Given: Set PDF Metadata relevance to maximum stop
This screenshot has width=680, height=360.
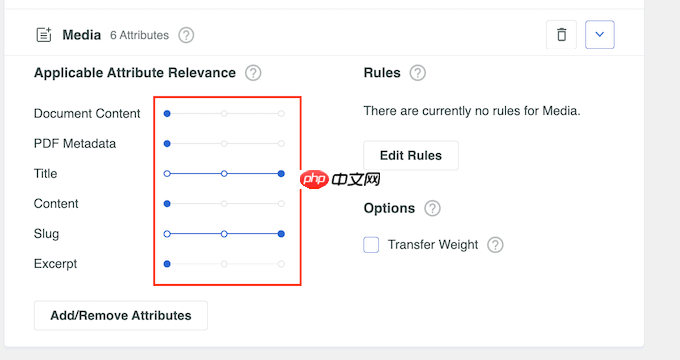Looking at the screenshot, I should (281, 144).
